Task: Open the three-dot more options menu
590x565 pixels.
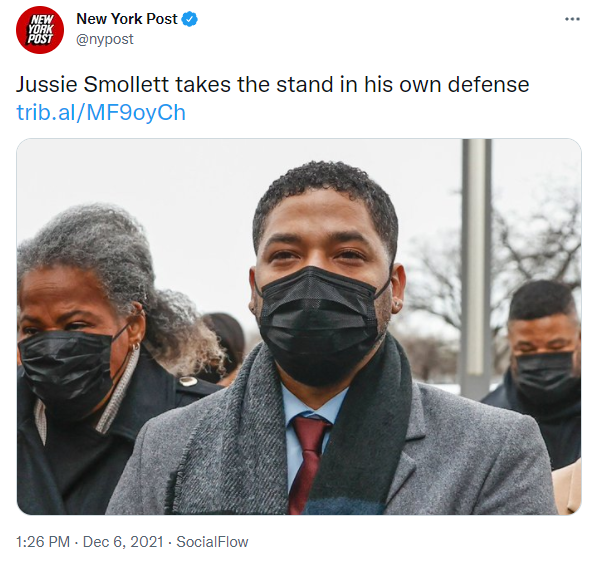Action: (572, 19)
